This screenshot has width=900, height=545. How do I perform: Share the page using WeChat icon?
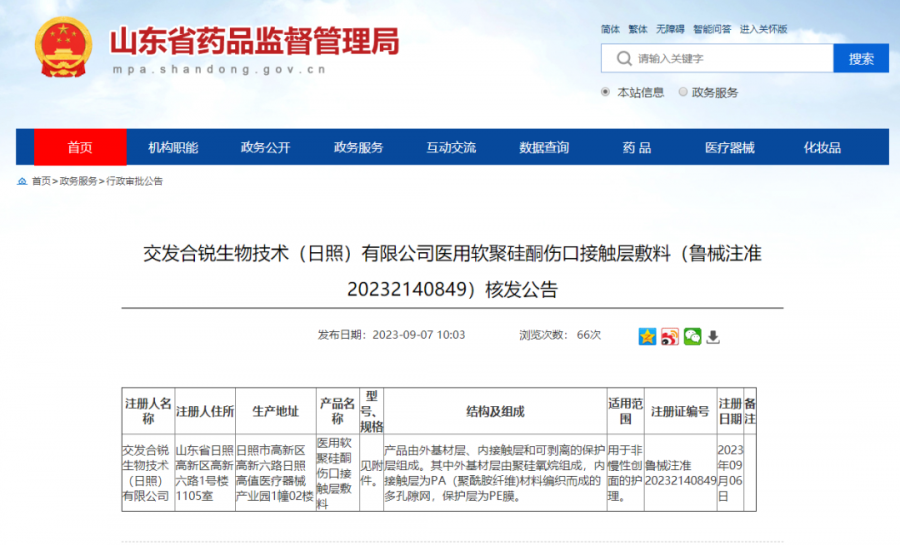coord(692,336)
